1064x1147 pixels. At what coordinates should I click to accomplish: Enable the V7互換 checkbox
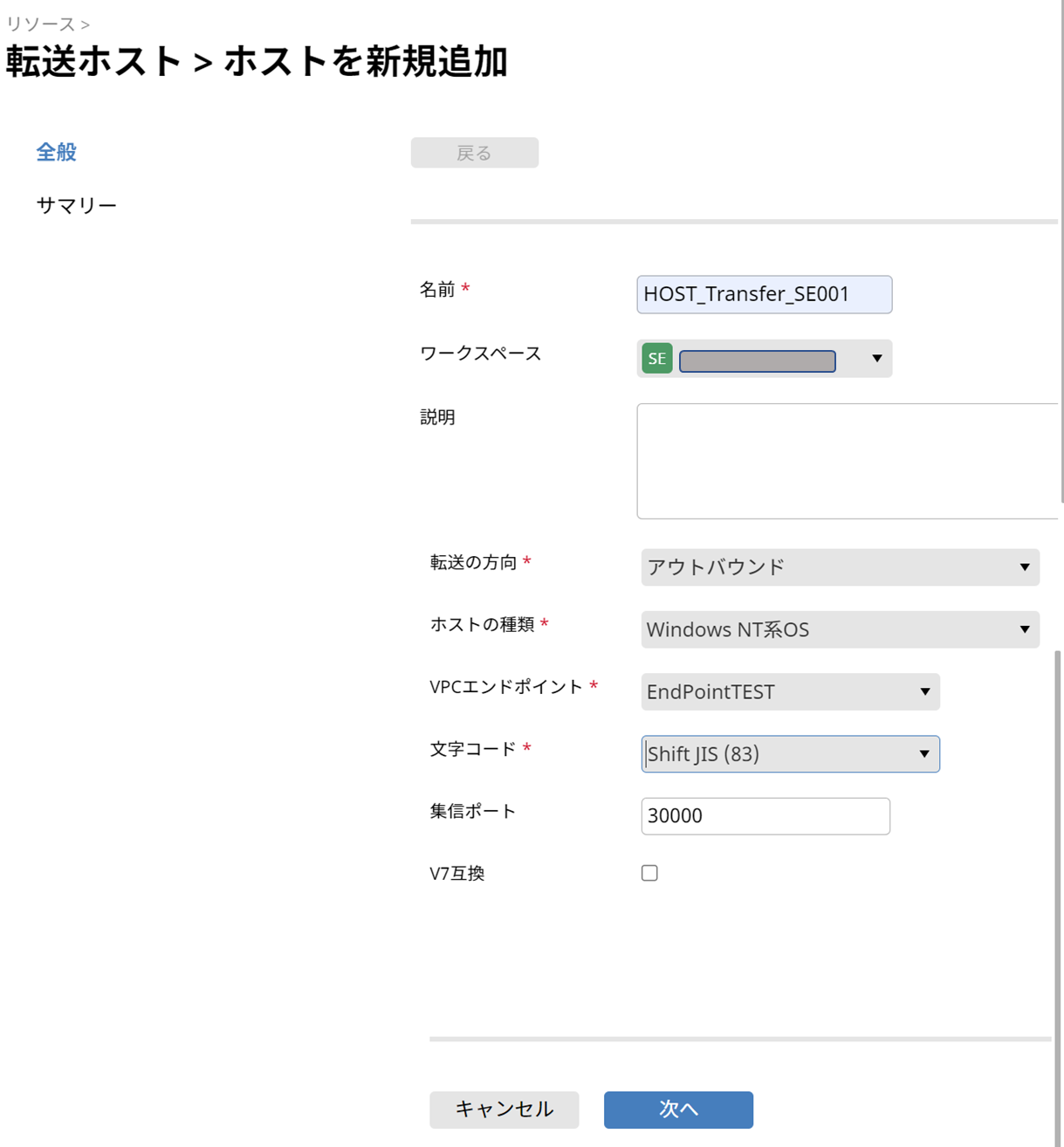tap(649, 873)
